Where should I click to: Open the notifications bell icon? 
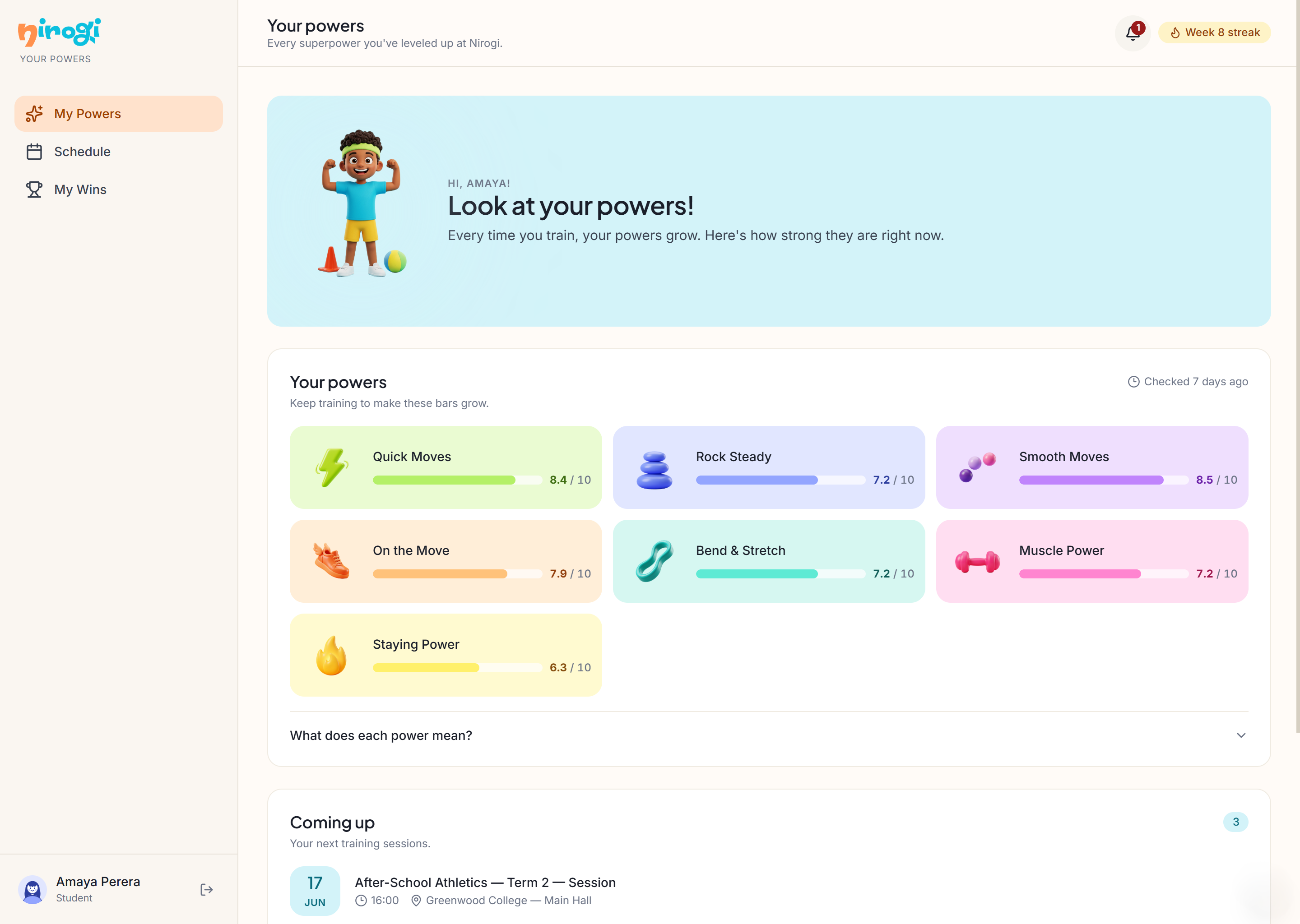1132,33
